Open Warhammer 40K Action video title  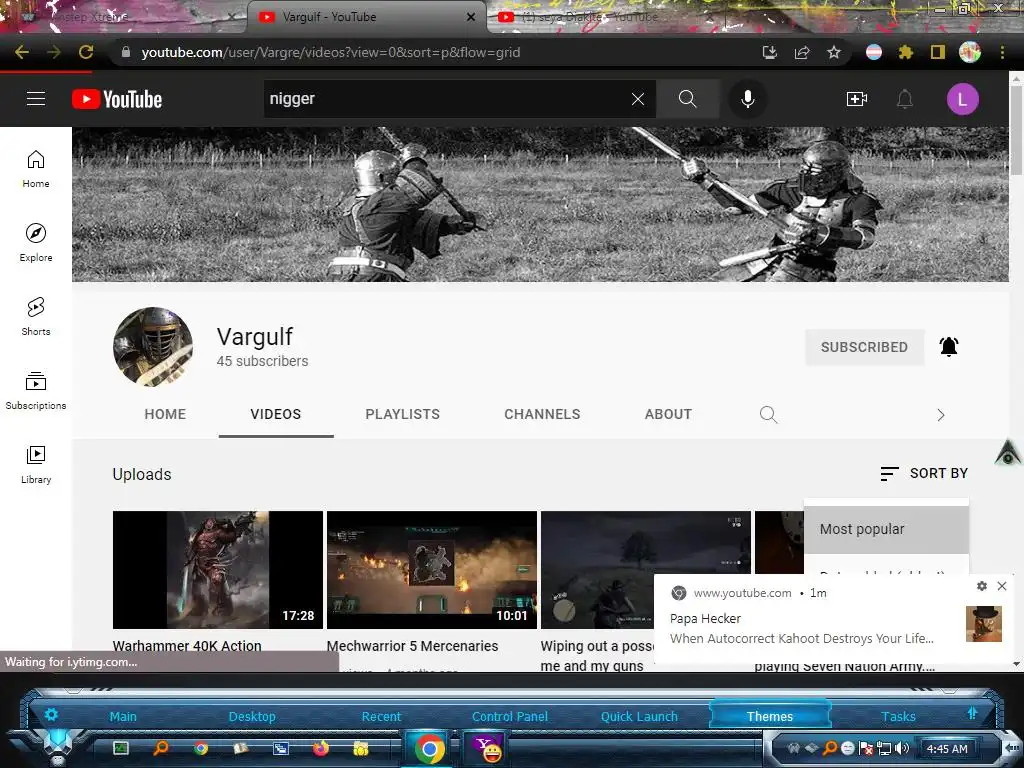point(187,646)
